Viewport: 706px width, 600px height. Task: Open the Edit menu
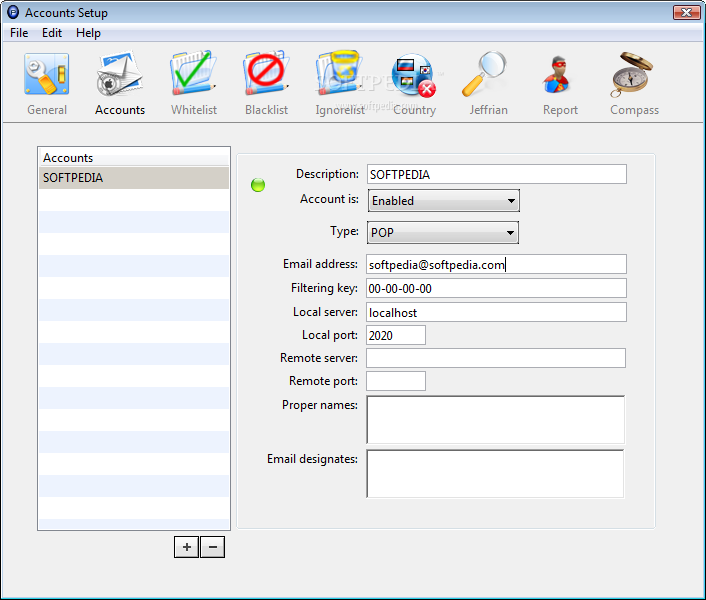52,33
